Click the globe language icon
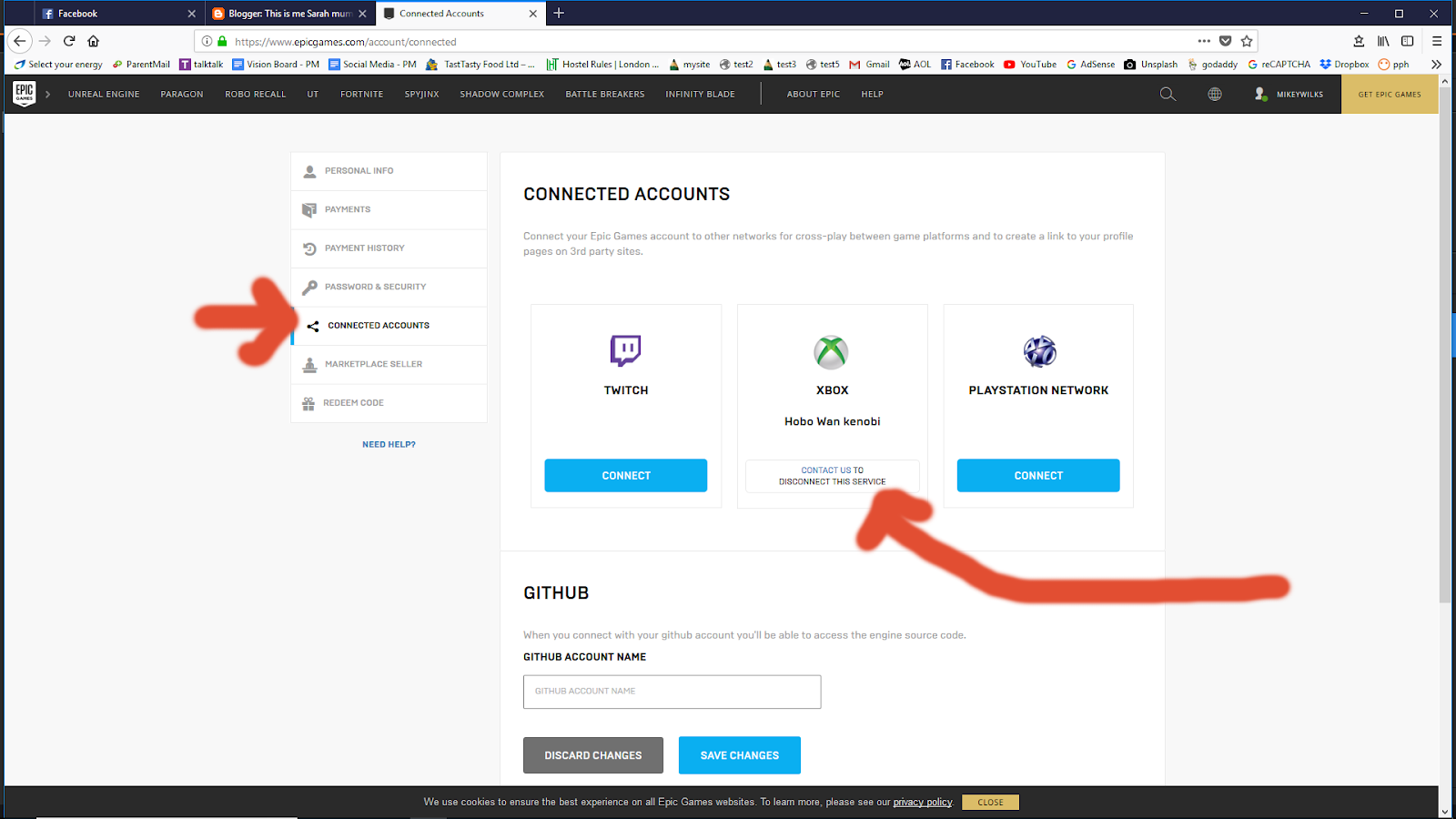This screenshot has width=1456, height=819. (x=1215, y=94)
